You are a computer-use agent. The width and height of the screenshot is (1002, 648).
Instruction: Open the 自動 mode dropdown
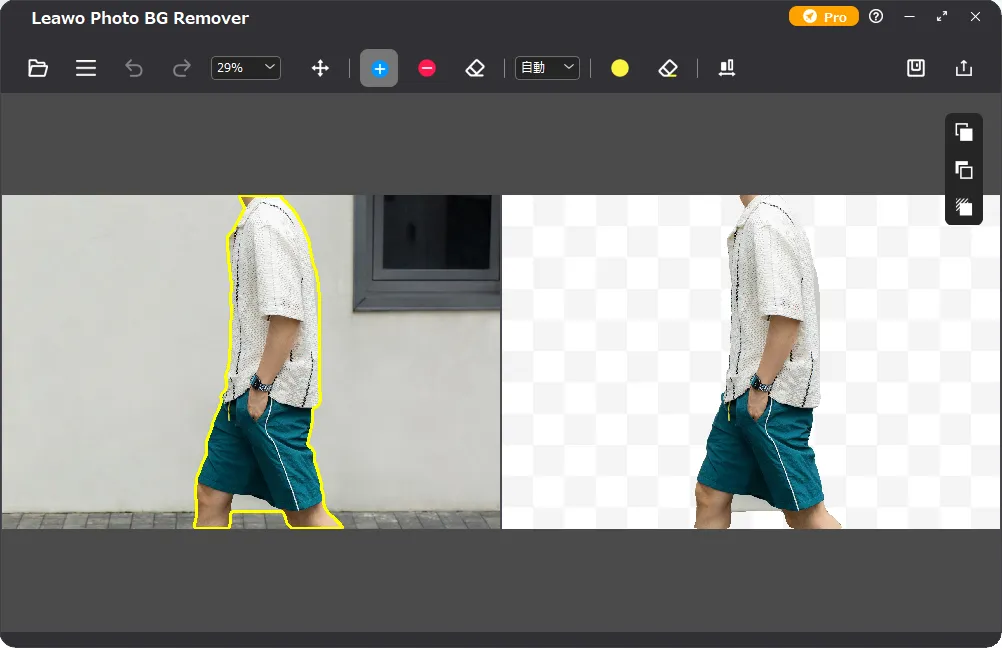[x=548, y=68]
